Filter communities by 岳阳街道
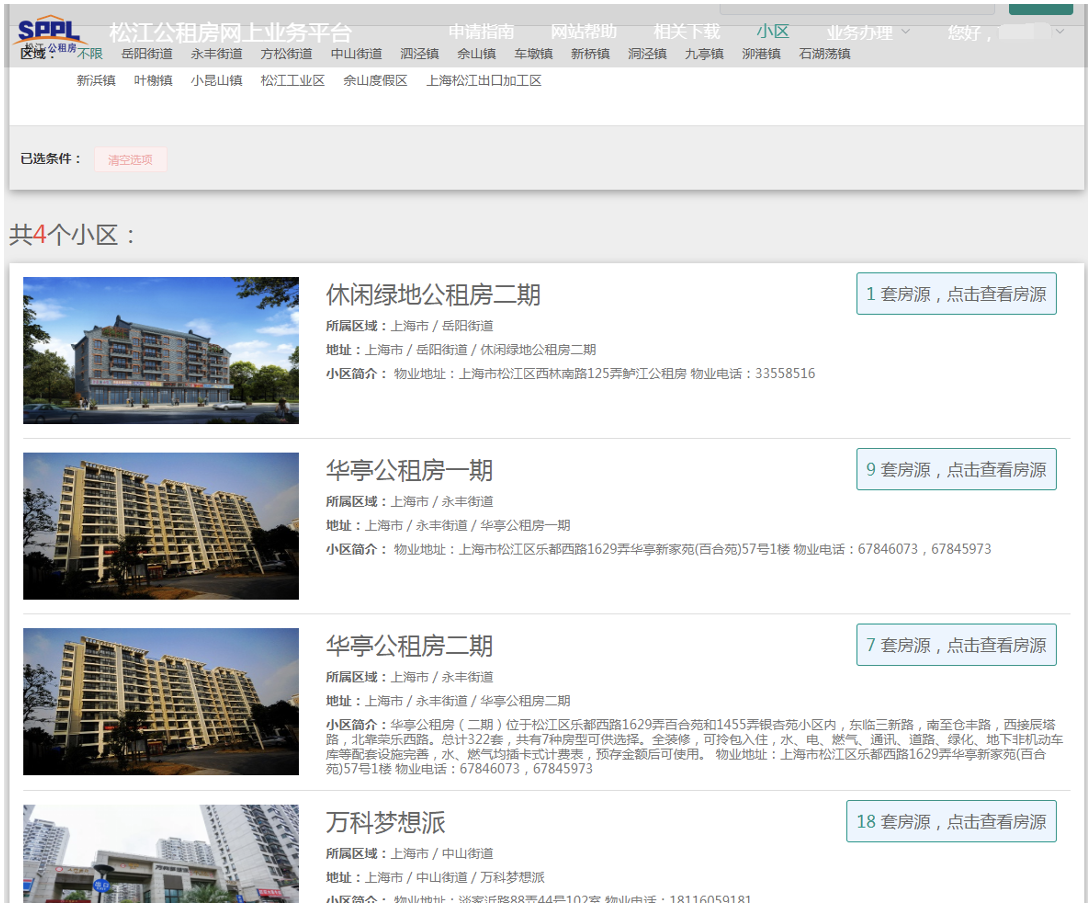The height and width of the screenshot is (906, 1088). pyautogui.click(x=147, y=54)
